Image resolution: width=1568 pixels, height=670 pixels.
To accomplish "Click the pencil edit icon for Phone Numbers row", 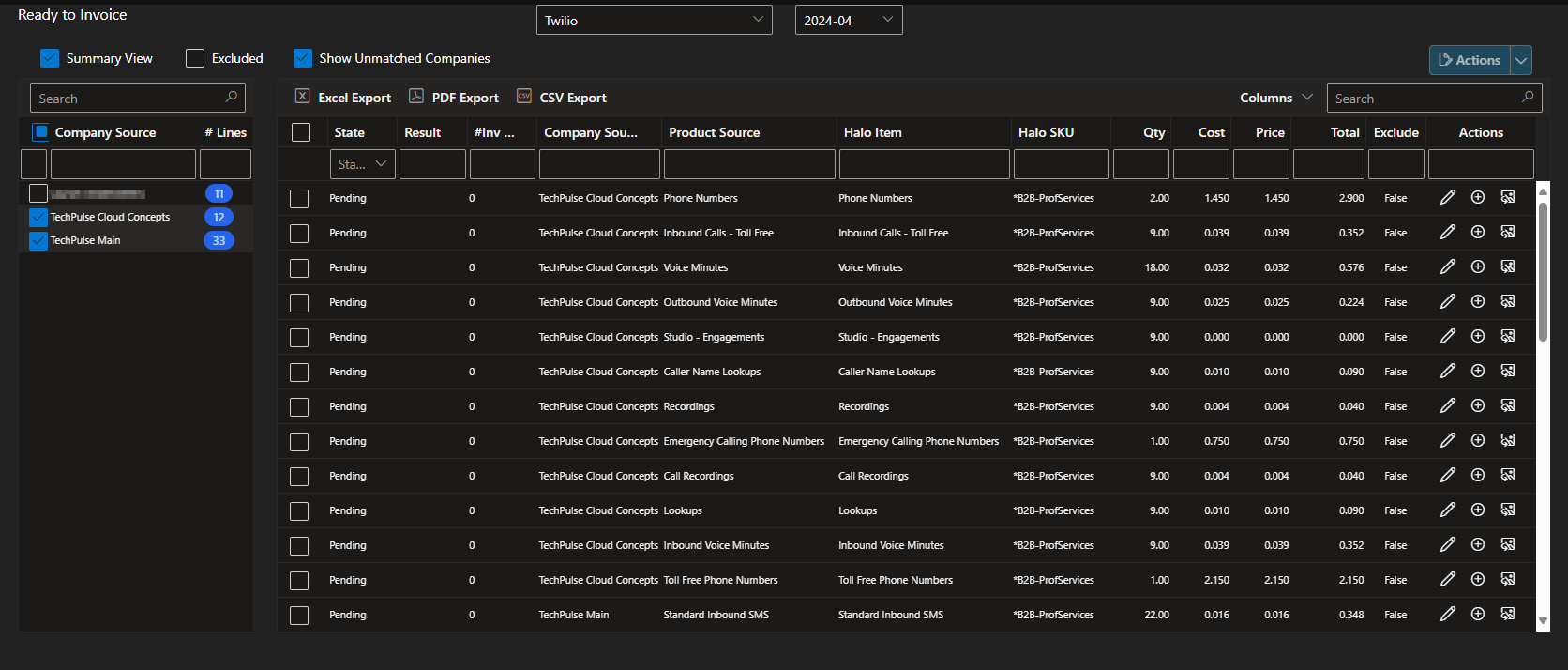I will (1448, 197).
